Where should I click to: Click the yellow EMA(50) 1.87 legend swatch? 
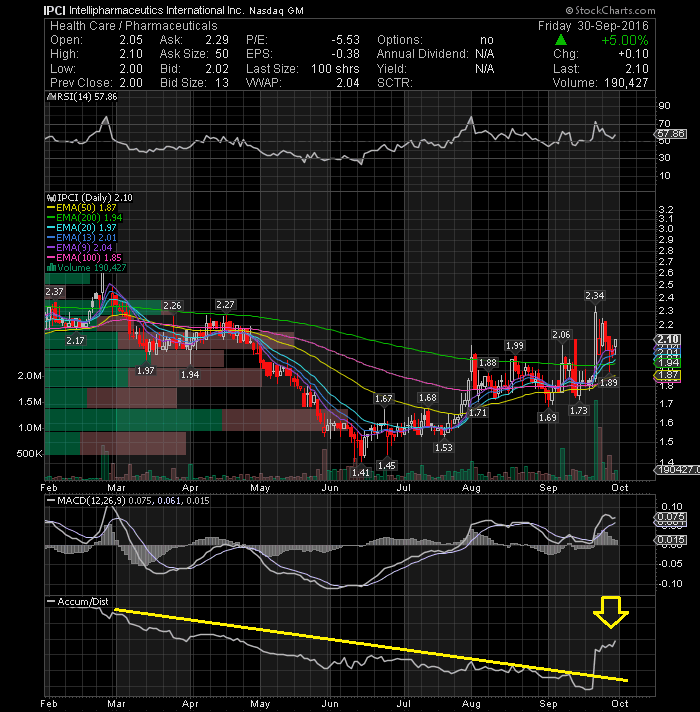coord(51,208)
